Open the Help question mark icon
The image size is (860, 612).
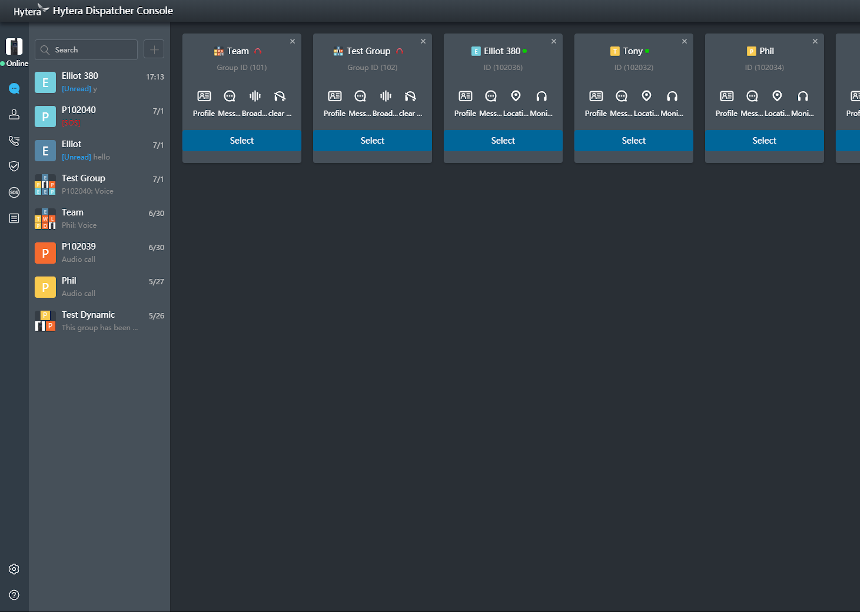coord(14,595)
